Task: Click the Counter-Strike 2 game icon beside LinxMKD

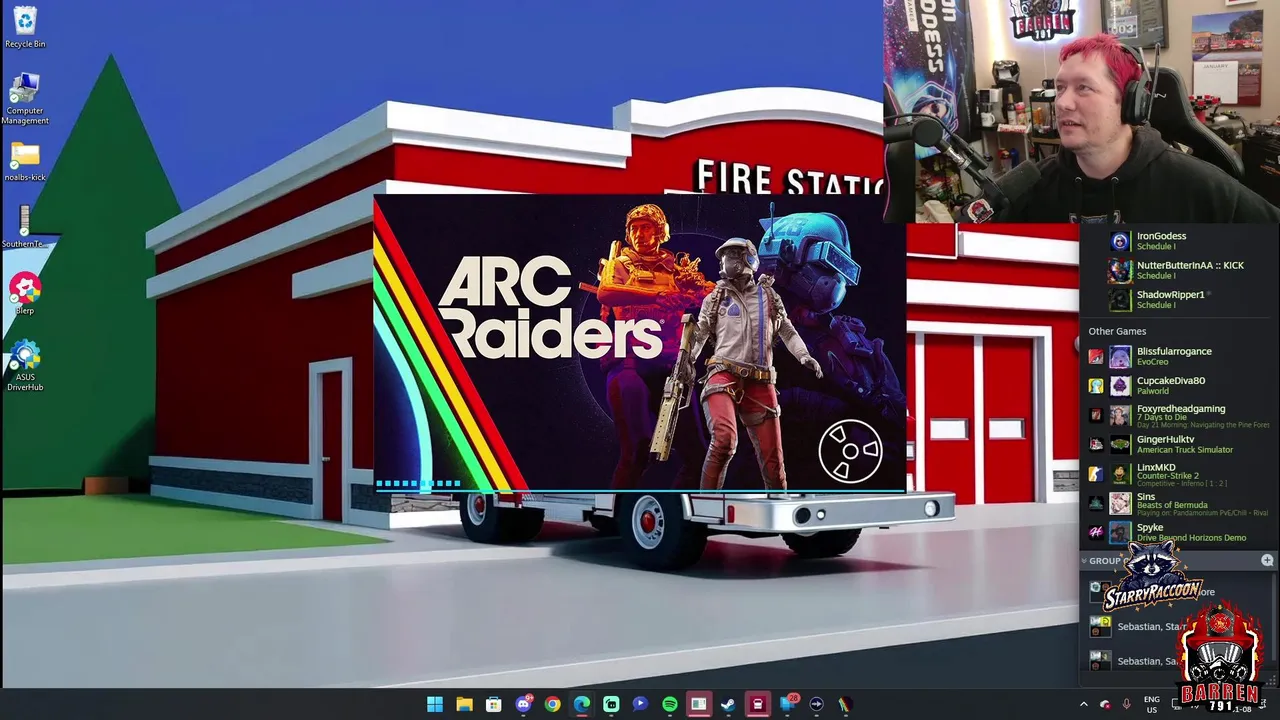Action: click(x=1096, y=474)
